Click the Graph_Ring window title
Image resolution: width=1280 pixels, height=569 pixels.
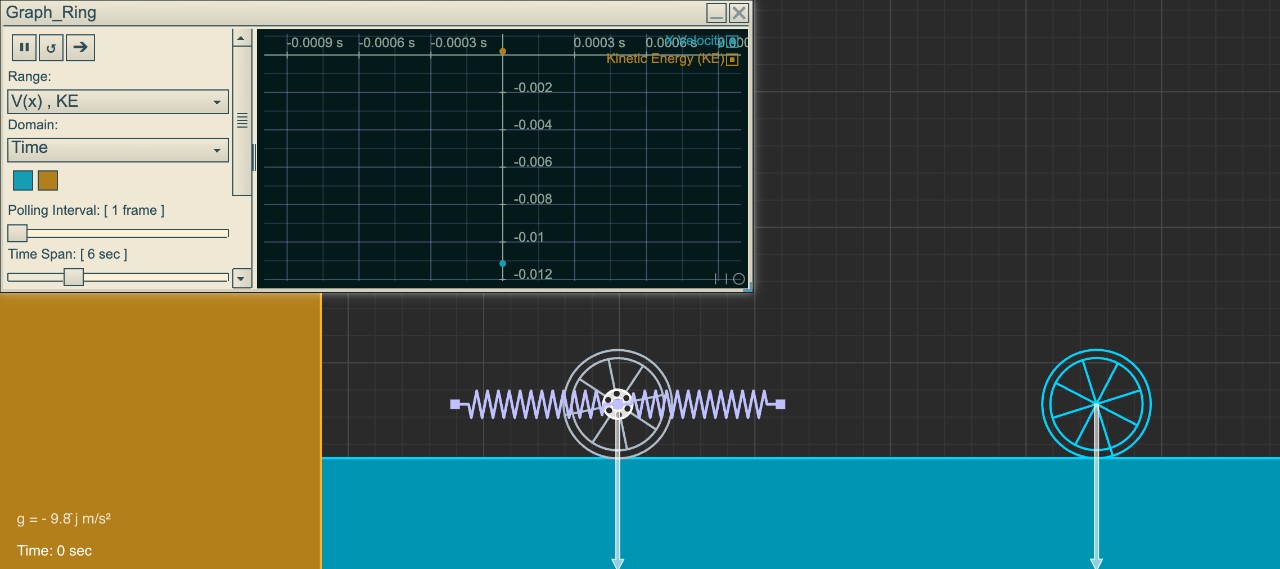pyautogui.click(x=51, y=13)
